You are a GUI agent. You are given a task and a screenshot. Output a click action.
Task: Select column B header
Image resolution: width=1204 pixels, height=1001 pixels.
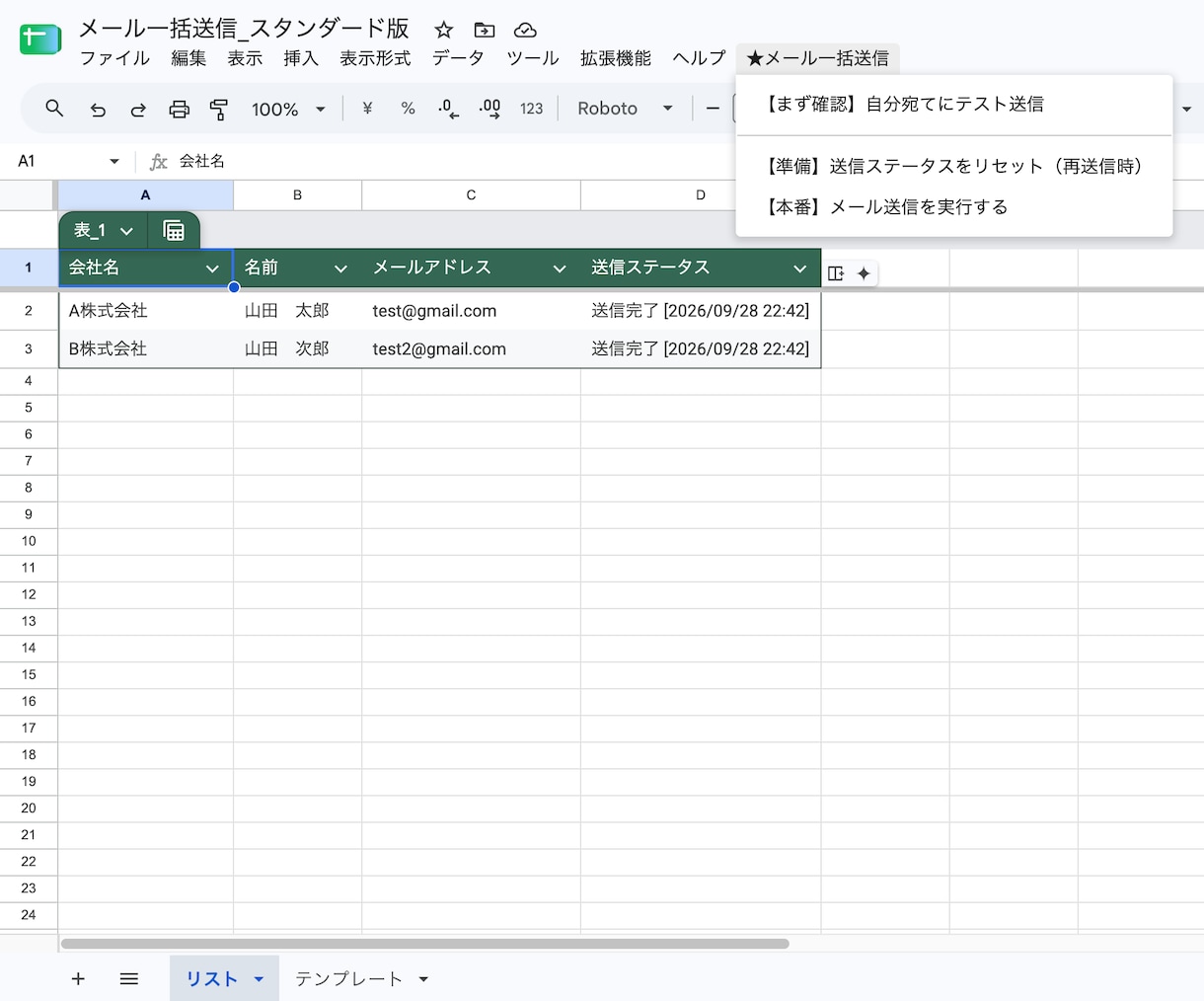[x=297, y=195]
